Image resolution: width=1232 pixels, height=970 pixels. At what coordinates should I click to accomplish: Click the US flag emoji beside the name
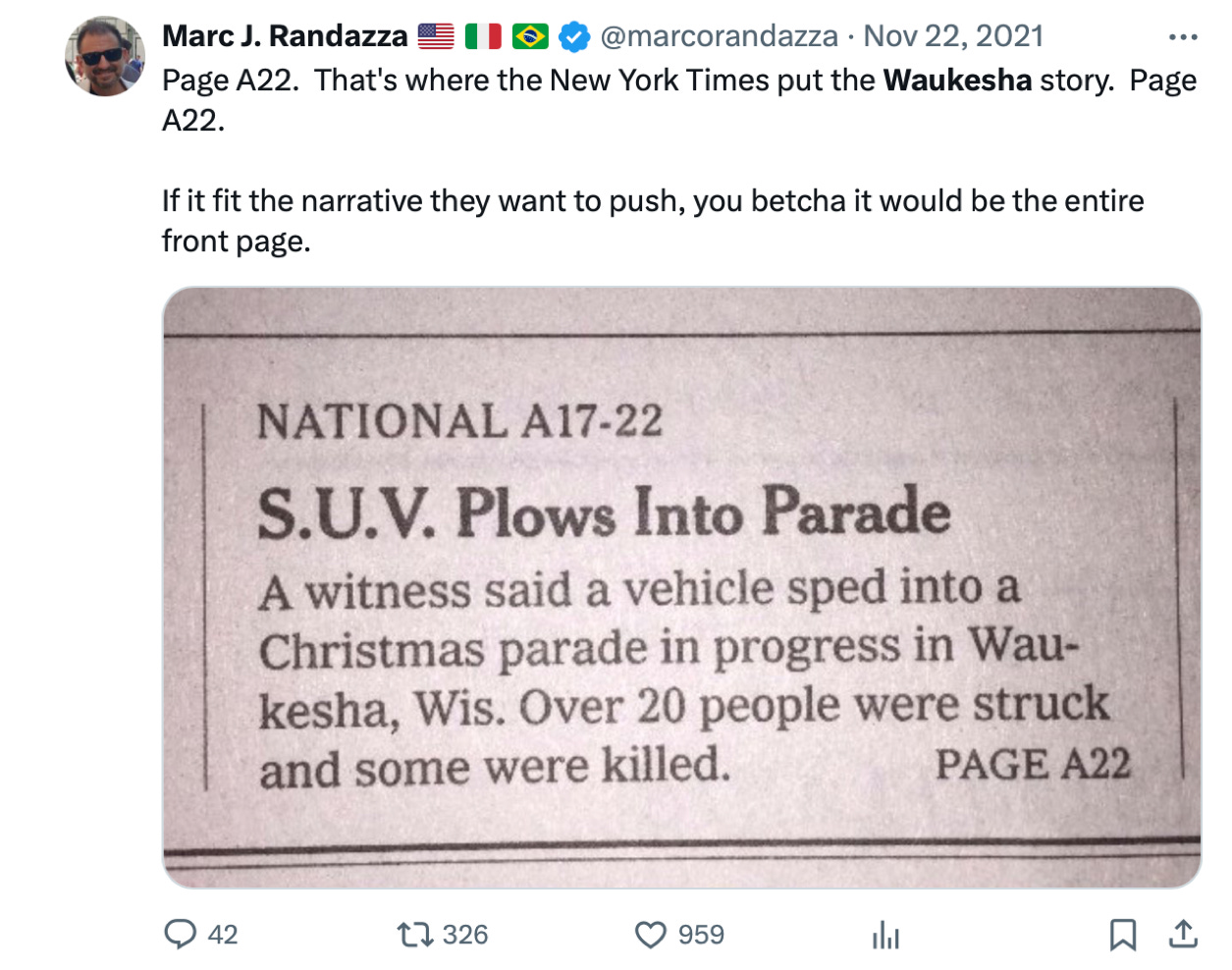coord(436,36)
